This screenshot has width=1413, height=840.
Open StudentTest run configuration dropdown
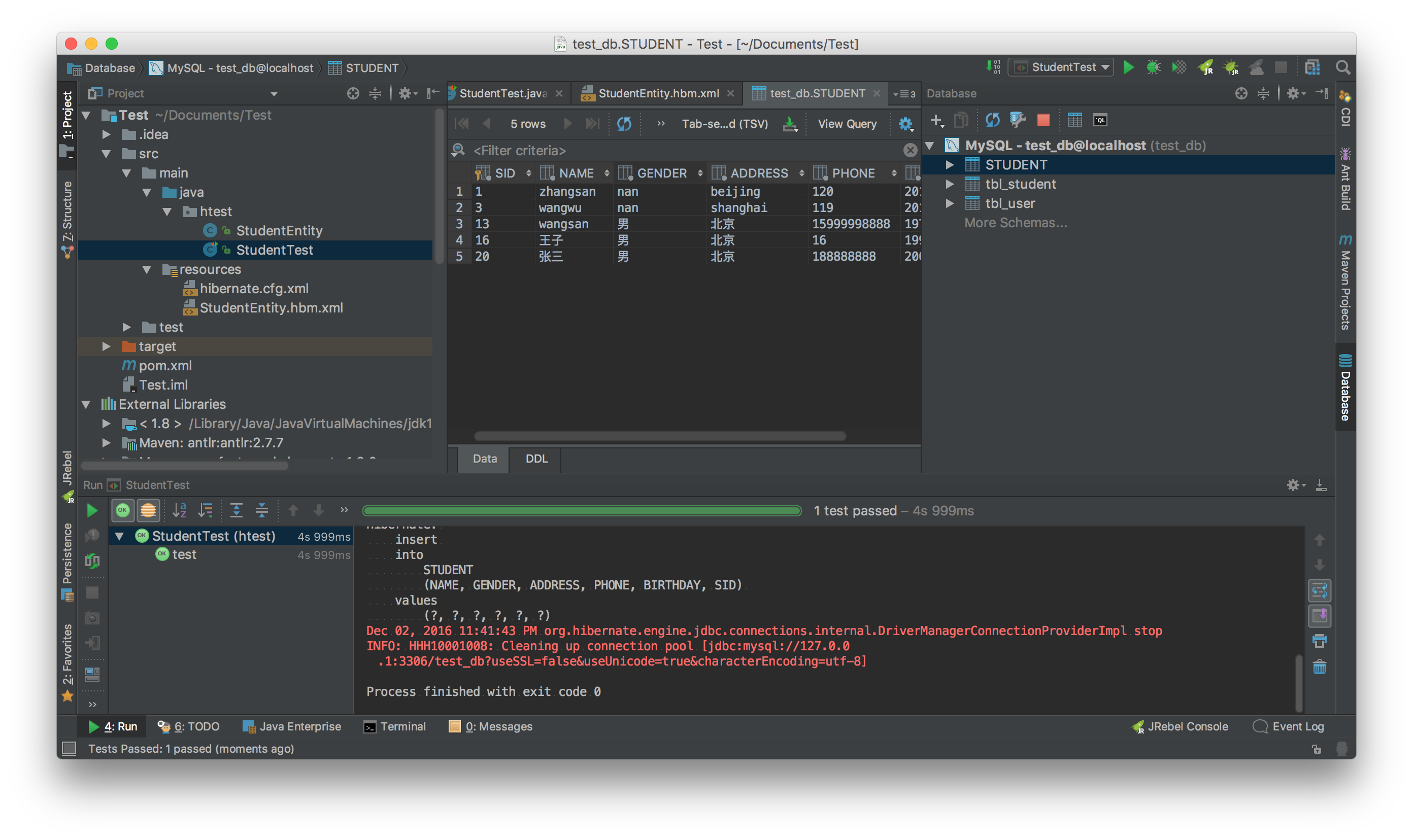(x=1060, y=67)
